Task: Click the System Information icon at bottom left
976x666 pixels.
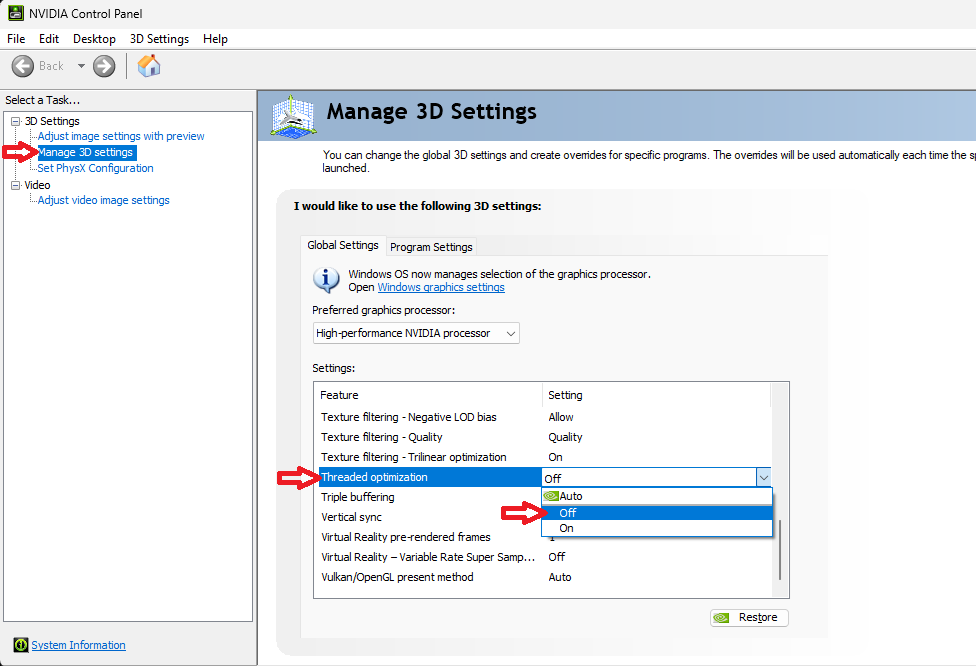Action: (20, 645)
